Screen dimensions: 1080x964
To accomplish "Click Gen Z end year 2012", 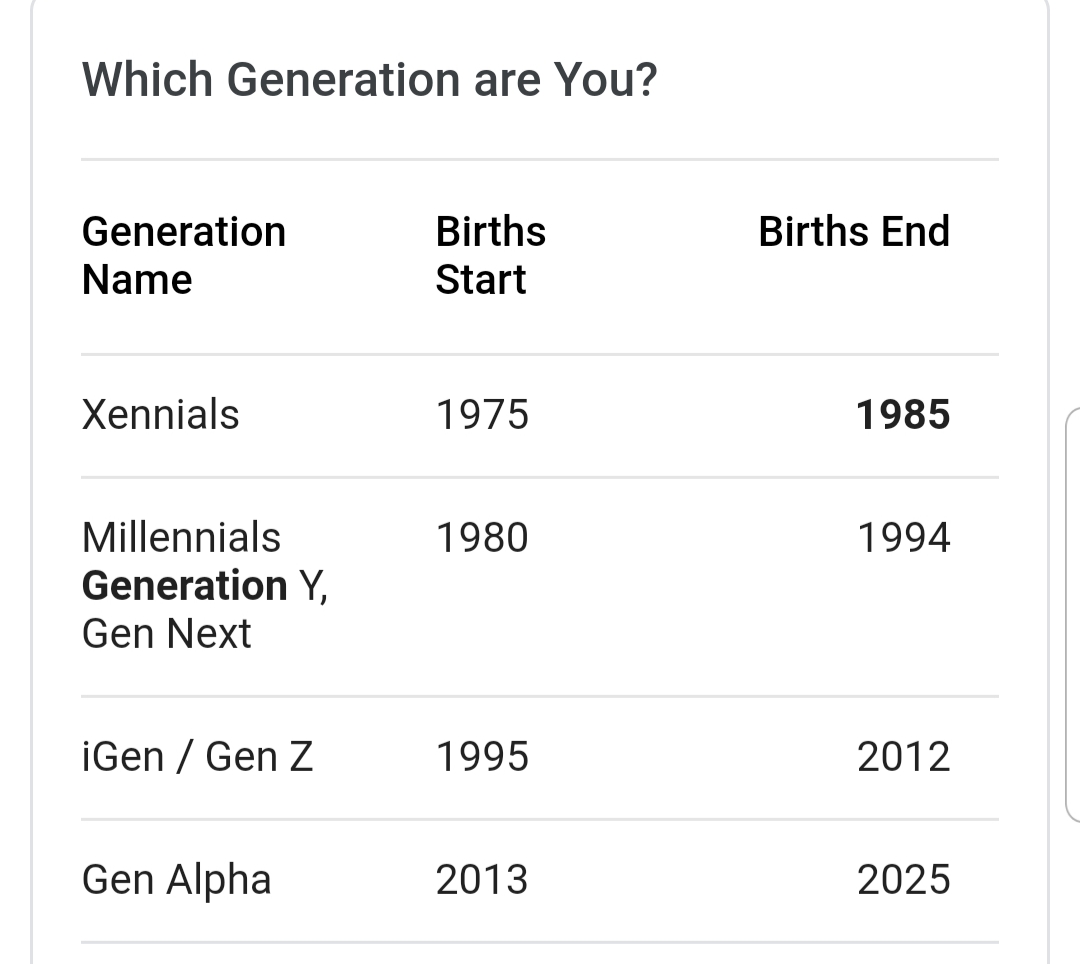I will pyautogui.click(x=904, y=756).
